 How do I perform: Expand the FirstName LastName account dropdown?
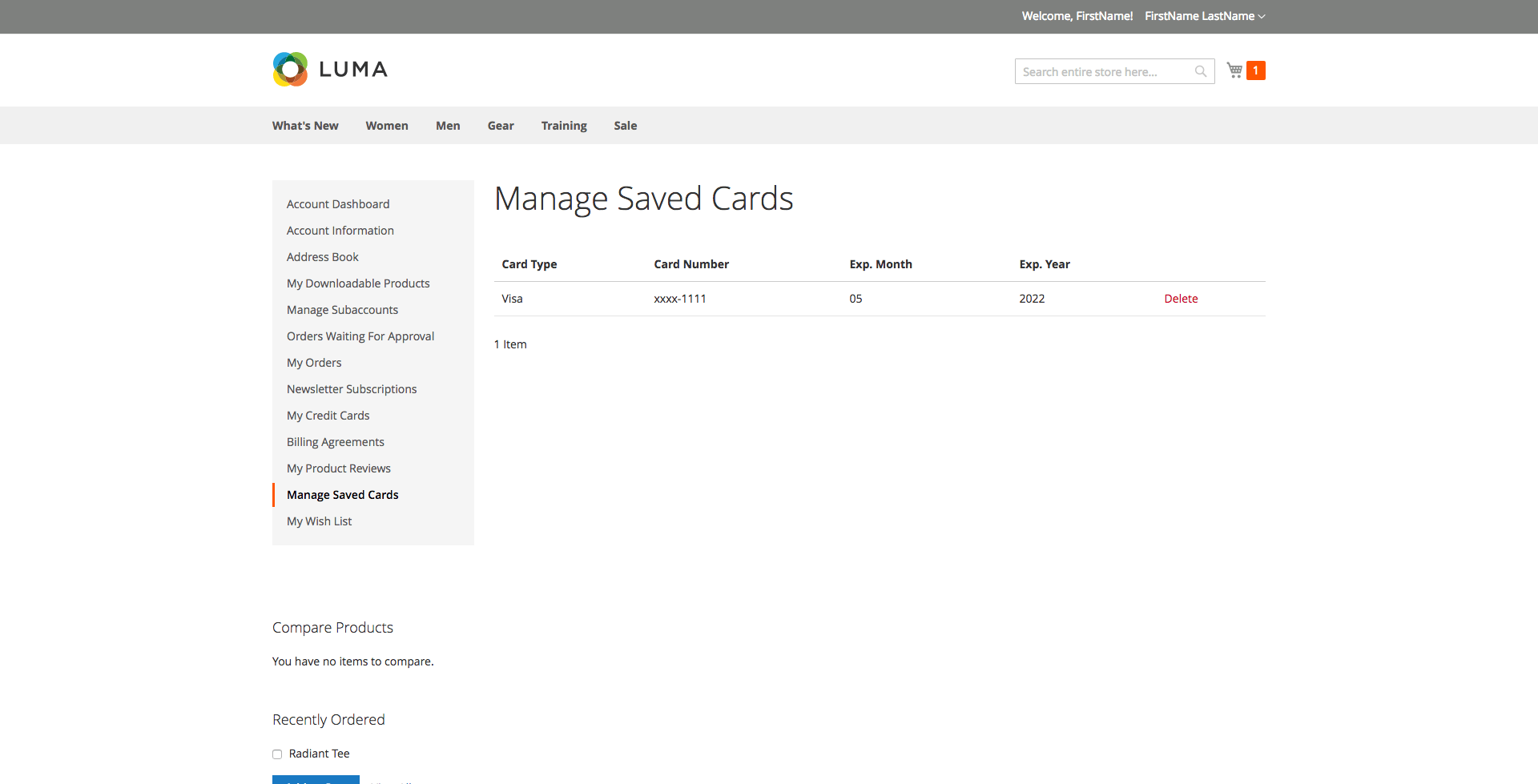(1204, 16)
